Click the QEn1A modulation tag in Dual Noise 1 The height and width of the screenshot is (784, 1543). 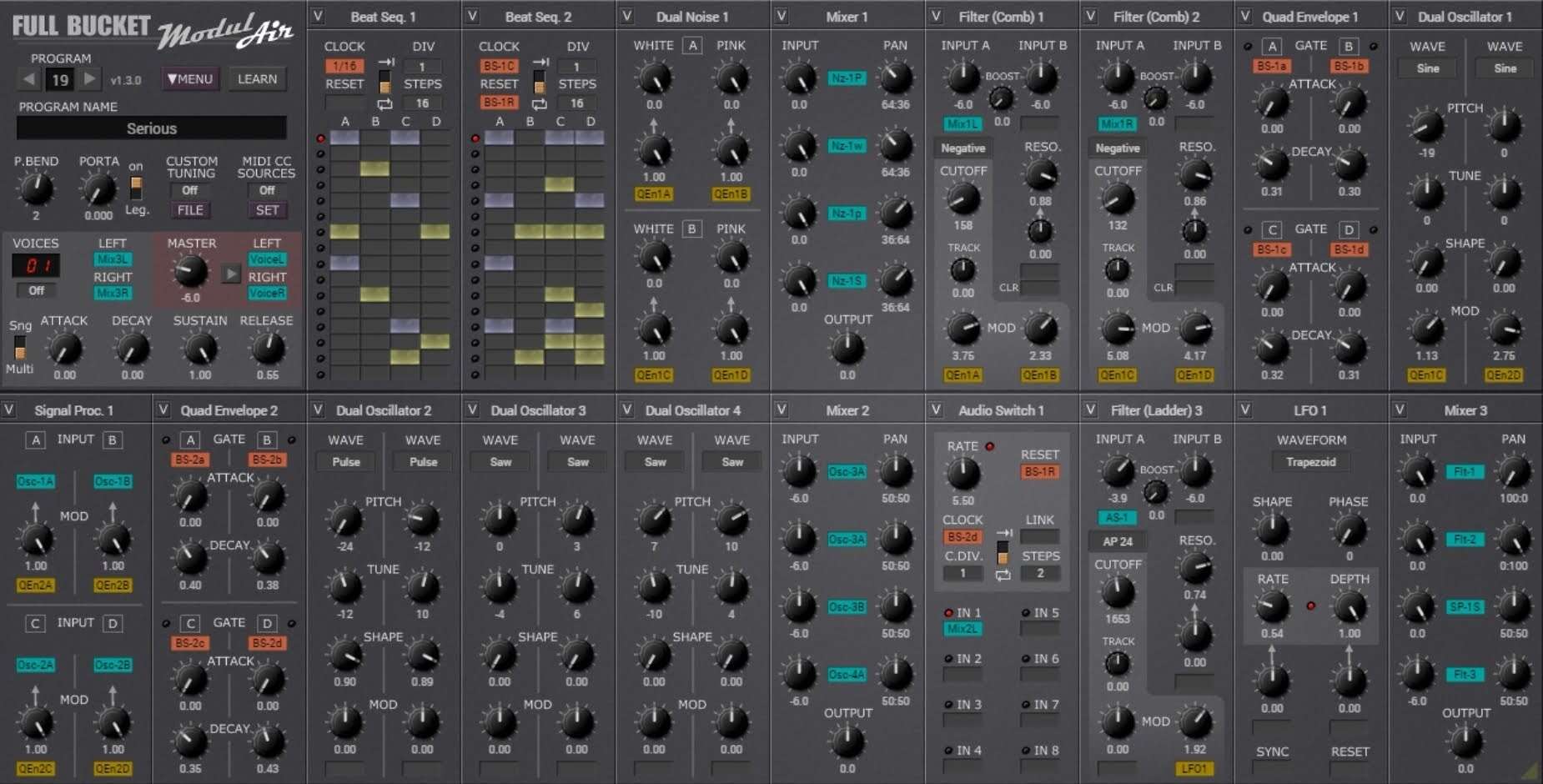click(654, 194)
